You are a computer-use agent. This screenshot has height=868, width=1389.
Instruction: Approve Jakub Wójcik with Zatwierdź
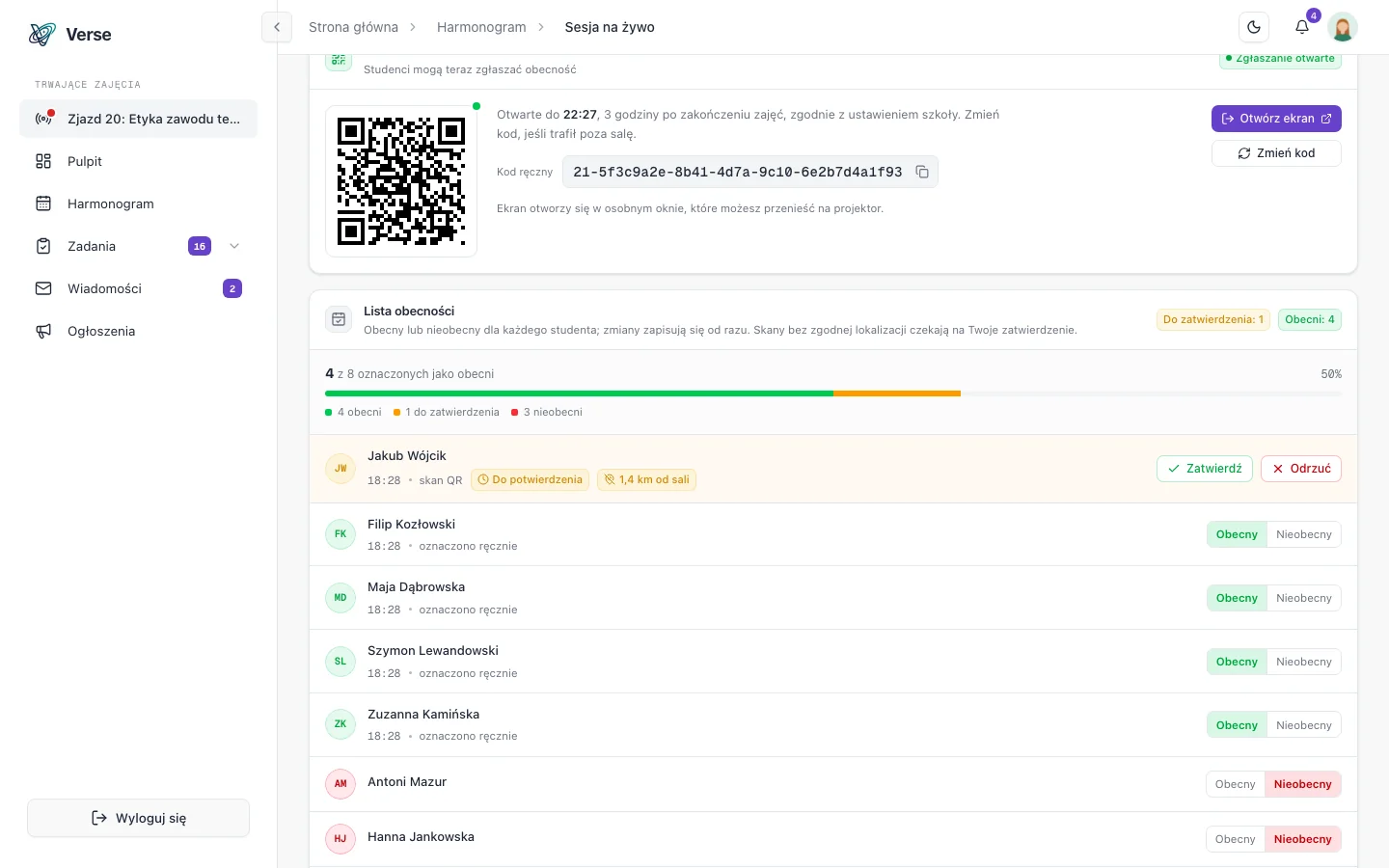tap(1205, 469)
